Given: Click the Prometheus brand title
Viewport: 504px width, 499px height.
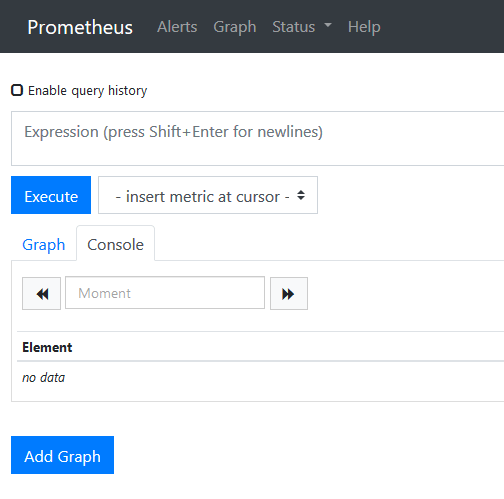Looking at the screenshot, I should (x=80, y=27).
